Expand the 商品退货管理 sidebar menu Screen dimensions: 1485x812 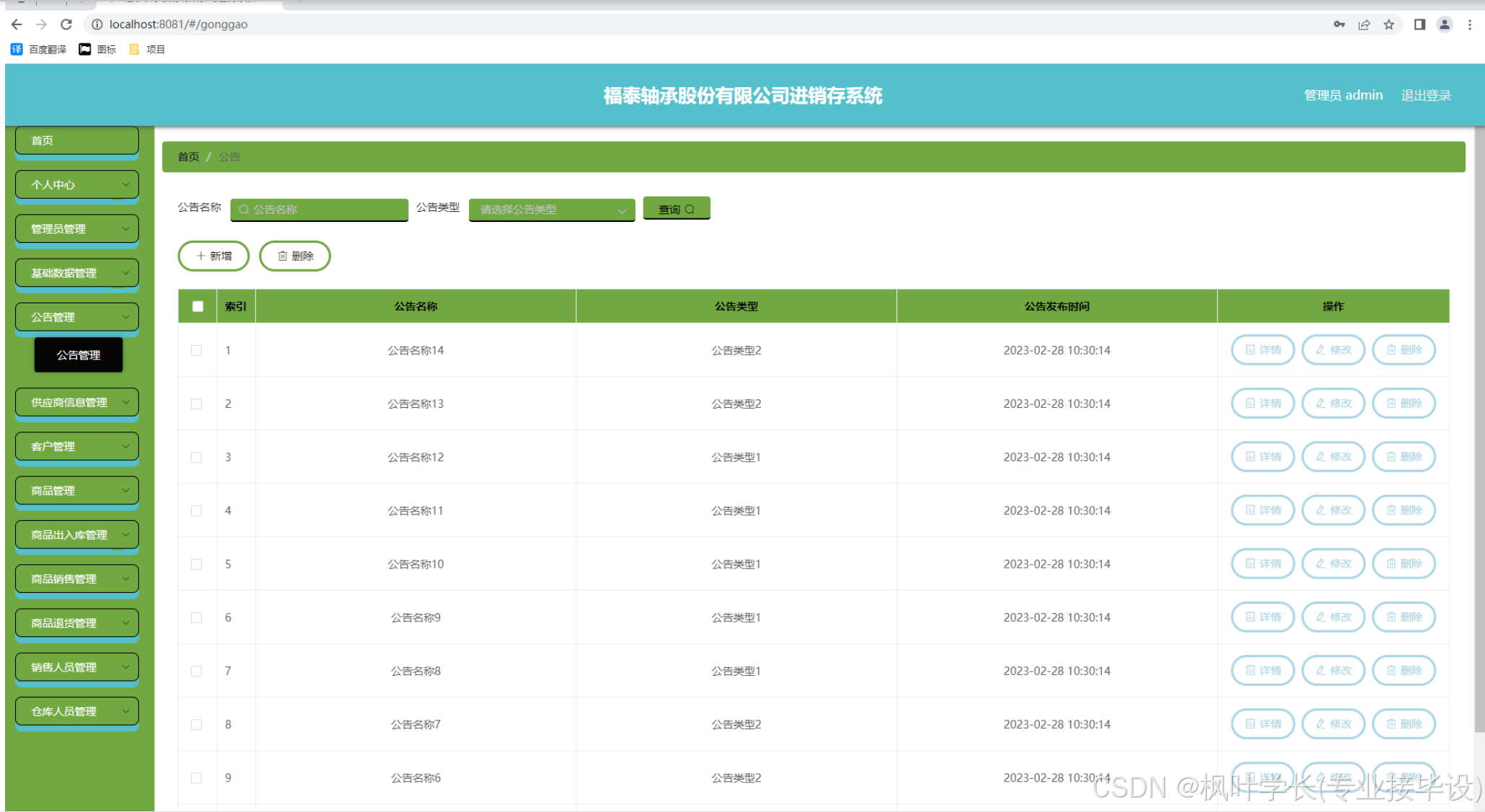pos(77,623)
